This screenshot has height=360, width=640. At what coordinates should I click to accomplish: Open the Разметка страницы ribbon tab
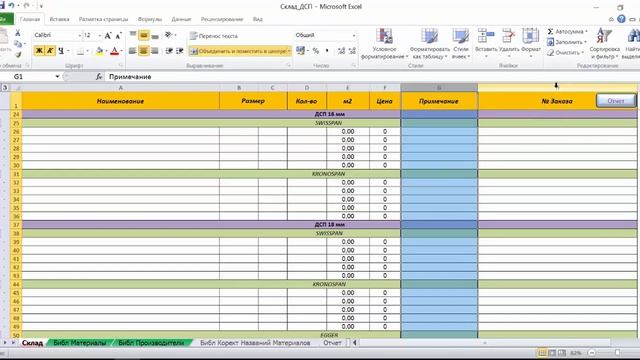point(103,19)
